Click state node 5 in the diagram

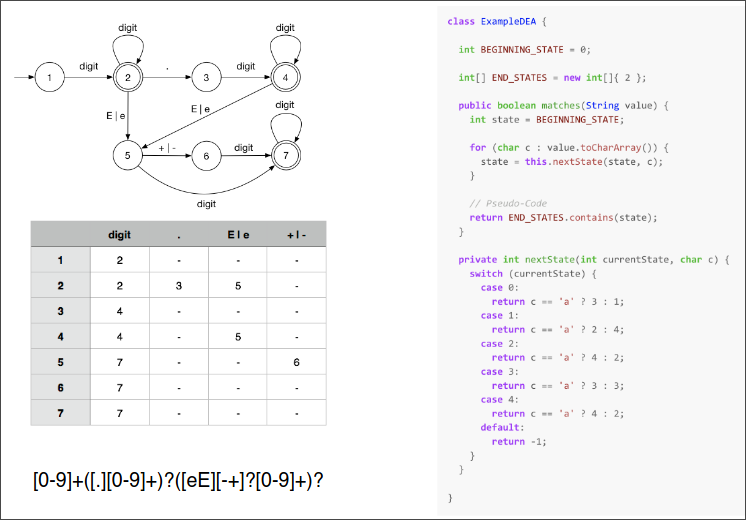tap(128, 156)
